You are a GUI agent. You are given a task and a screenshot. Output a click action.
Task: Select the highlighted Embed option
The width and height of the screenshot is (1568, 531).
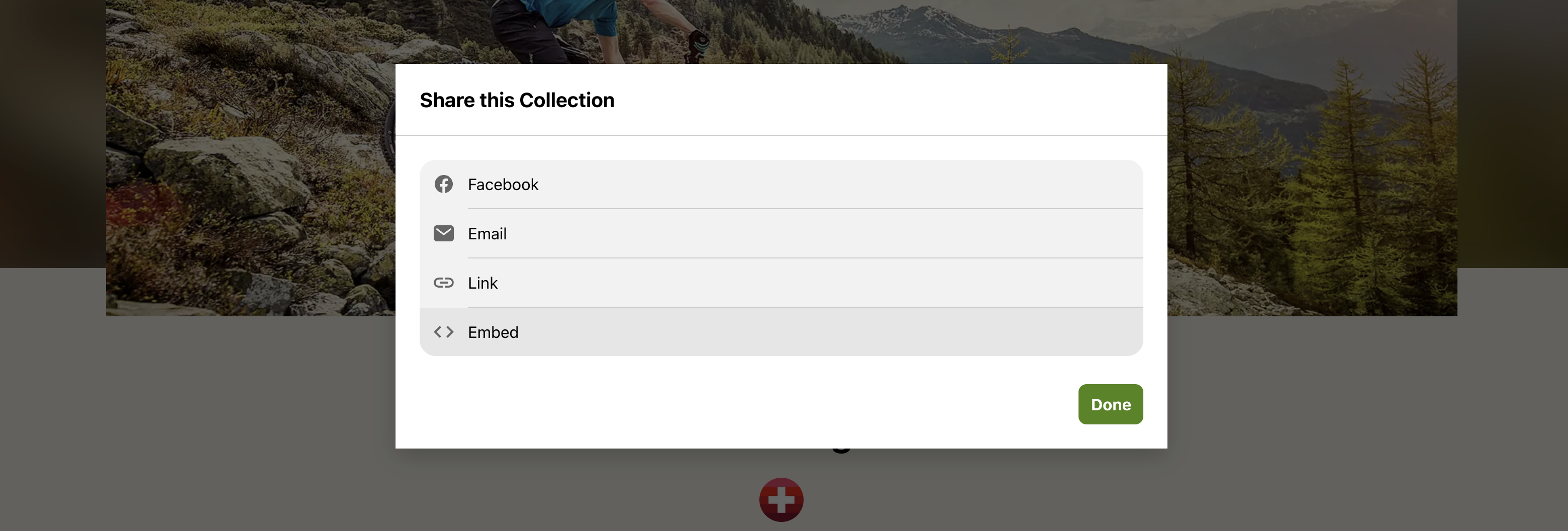pos(781,332)
